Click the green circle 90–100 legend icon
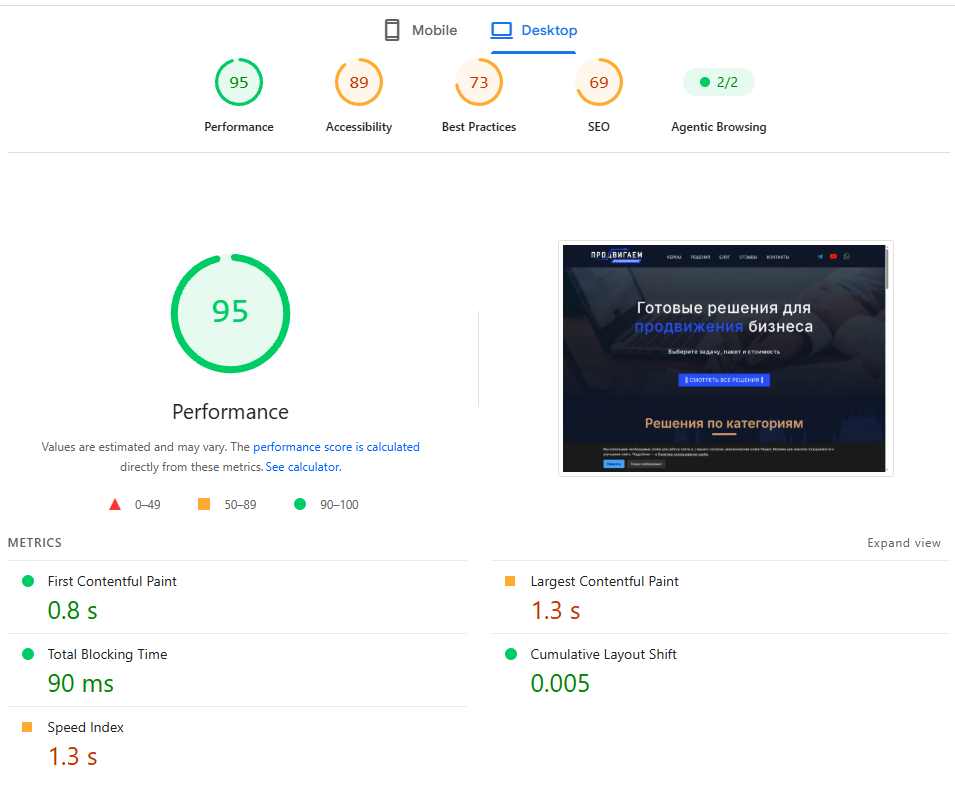The height and width of the screenshot is (787, 955). click(x=300, y=504)
